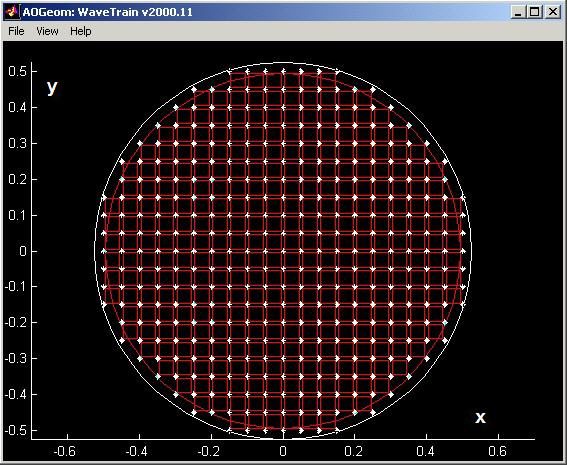Click the AOGeom WaveTrain title bar text

click(x=108, y=12)
